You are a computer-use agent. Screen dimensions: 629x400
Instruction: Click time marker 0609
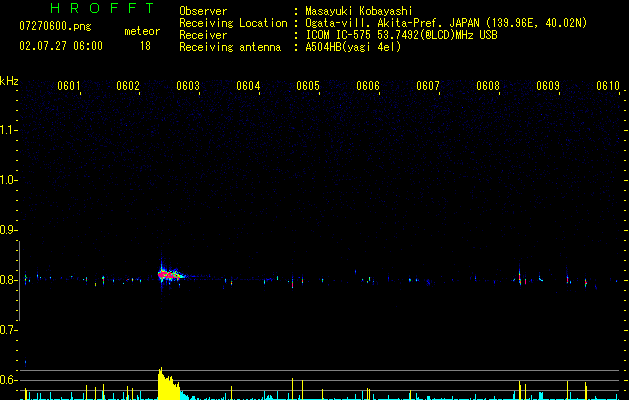pyautogui.click(x=548, y=86)
